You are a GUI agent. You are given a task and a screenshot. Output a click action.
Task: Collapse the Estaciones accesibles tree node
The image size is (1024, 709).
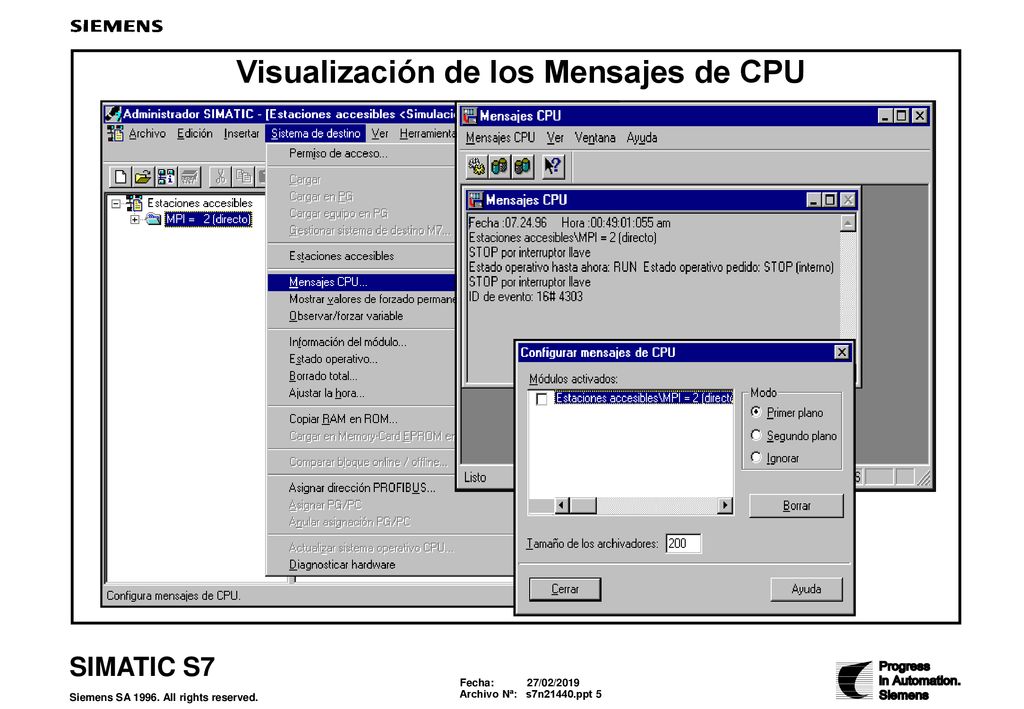(116, 204)
